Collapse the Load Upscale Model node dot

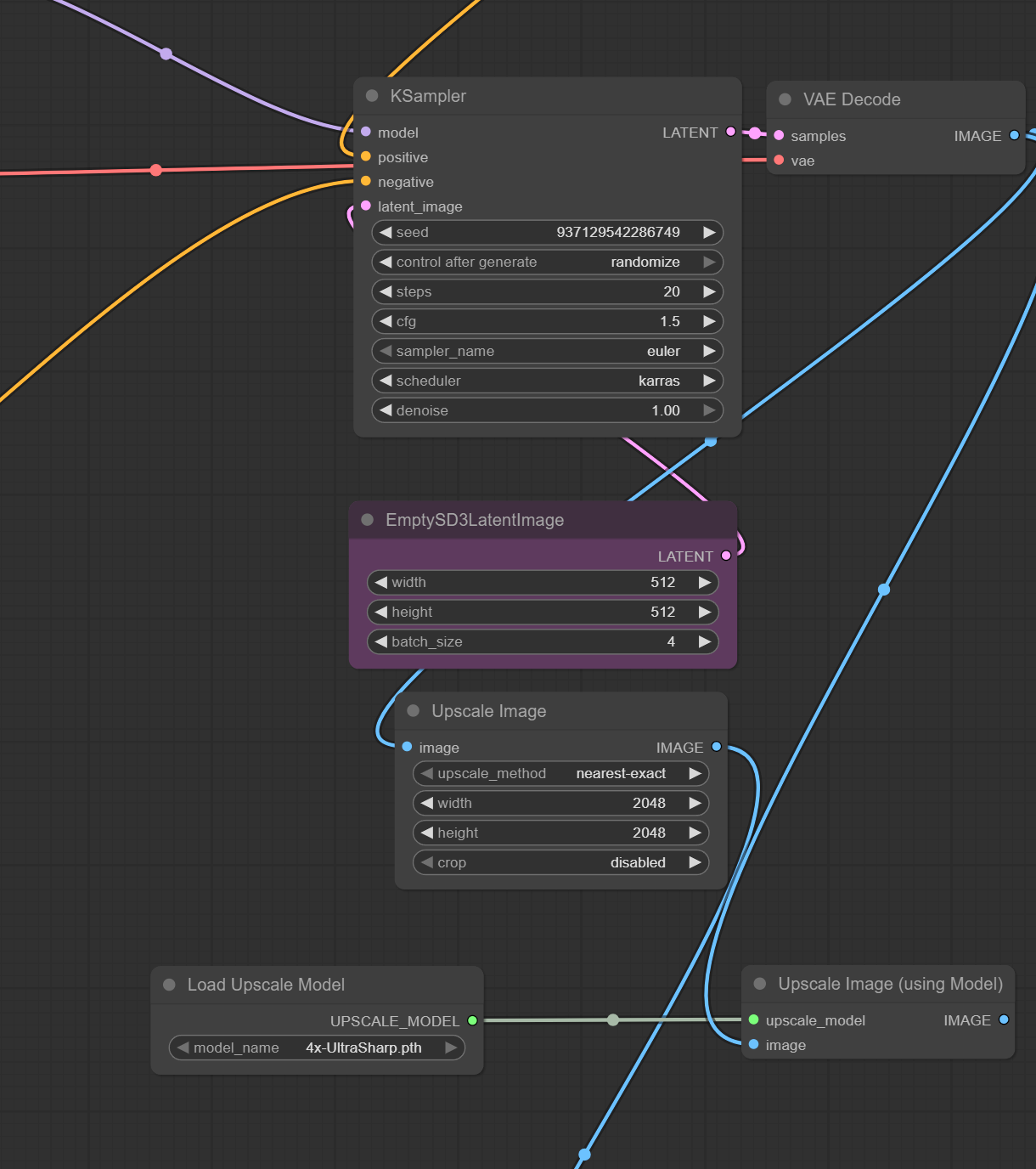click(169, 985)
